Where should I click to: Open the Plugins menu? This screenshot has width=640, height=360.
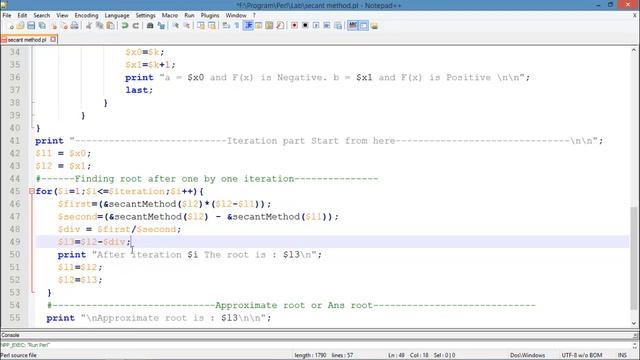point(210,16)
